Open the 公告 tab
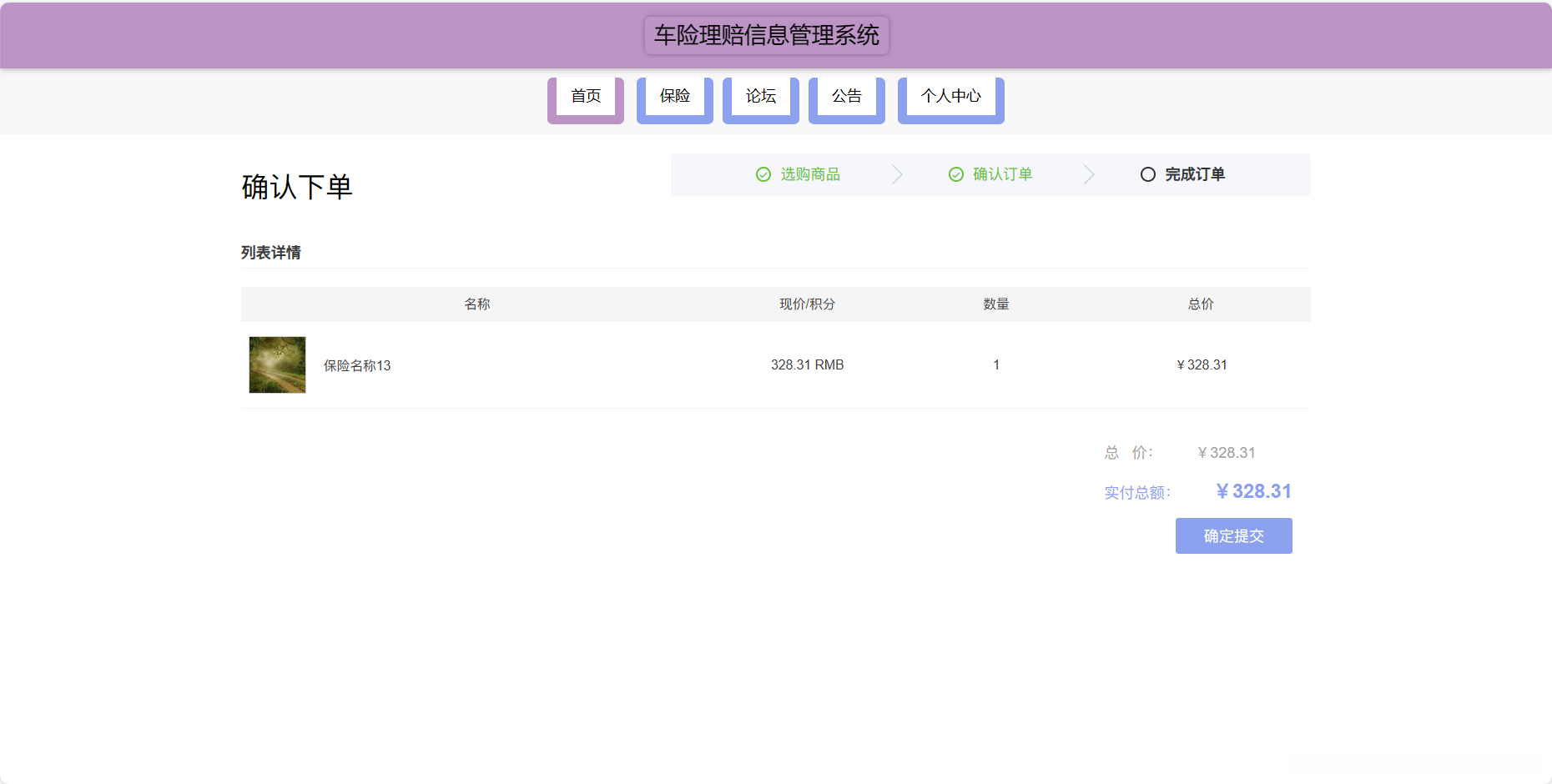The height and width of the screenshot is (784, 1552). coord(847,99)
